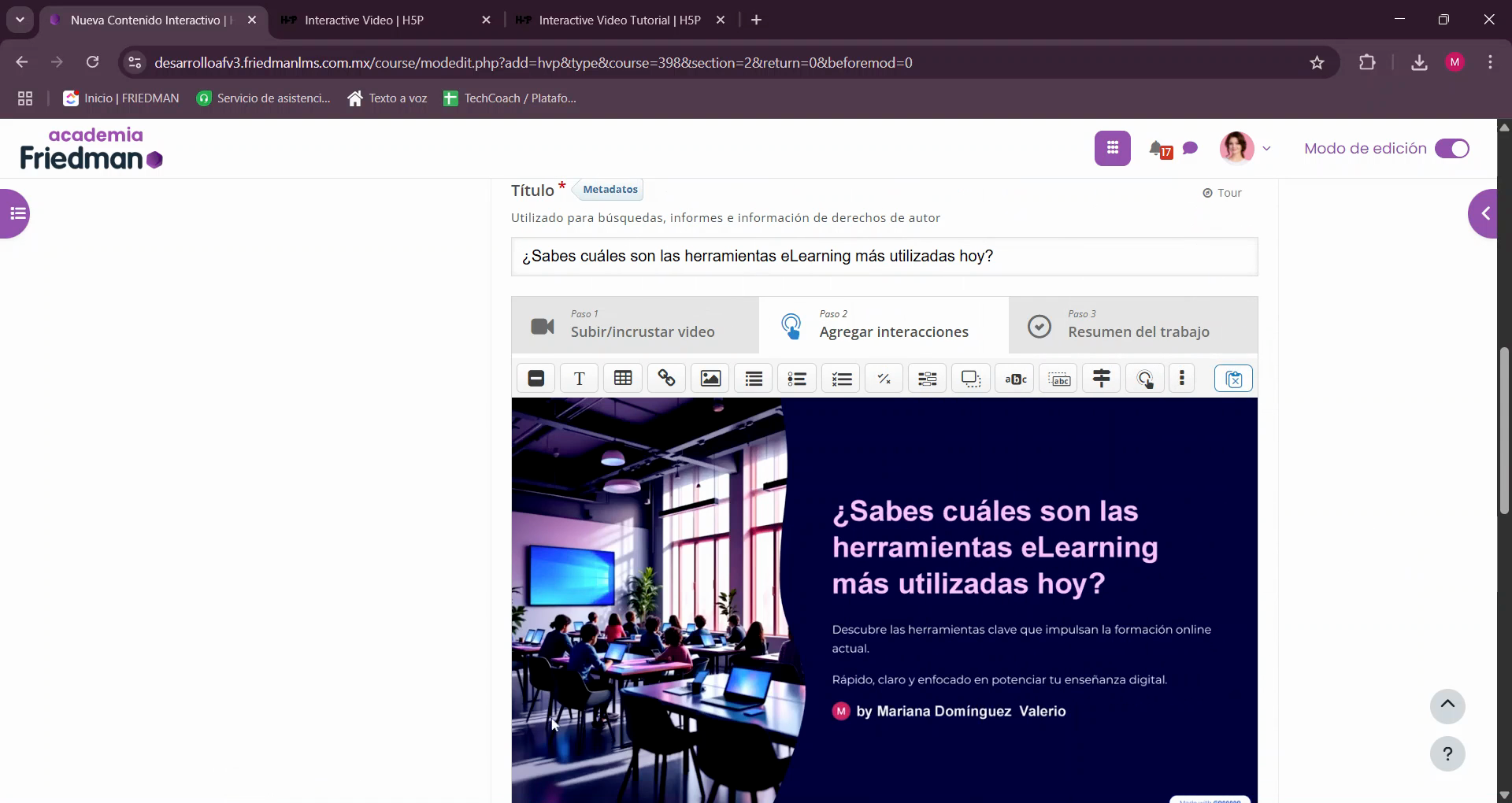Image resolution: width=1512 pixels, height=803 pixels.
Task: Click the academia Friedman logo
Action: tap(91, 148)
